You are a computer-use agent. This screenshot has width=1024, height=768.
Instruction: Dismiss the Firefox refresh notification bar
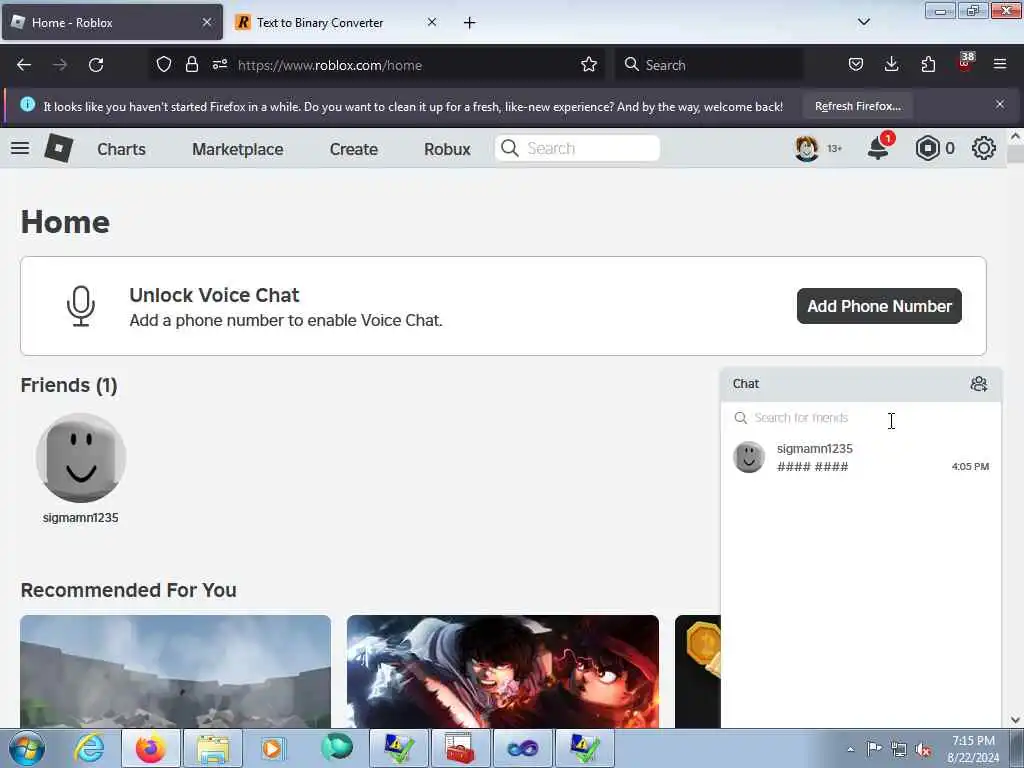click(1000, 104)
